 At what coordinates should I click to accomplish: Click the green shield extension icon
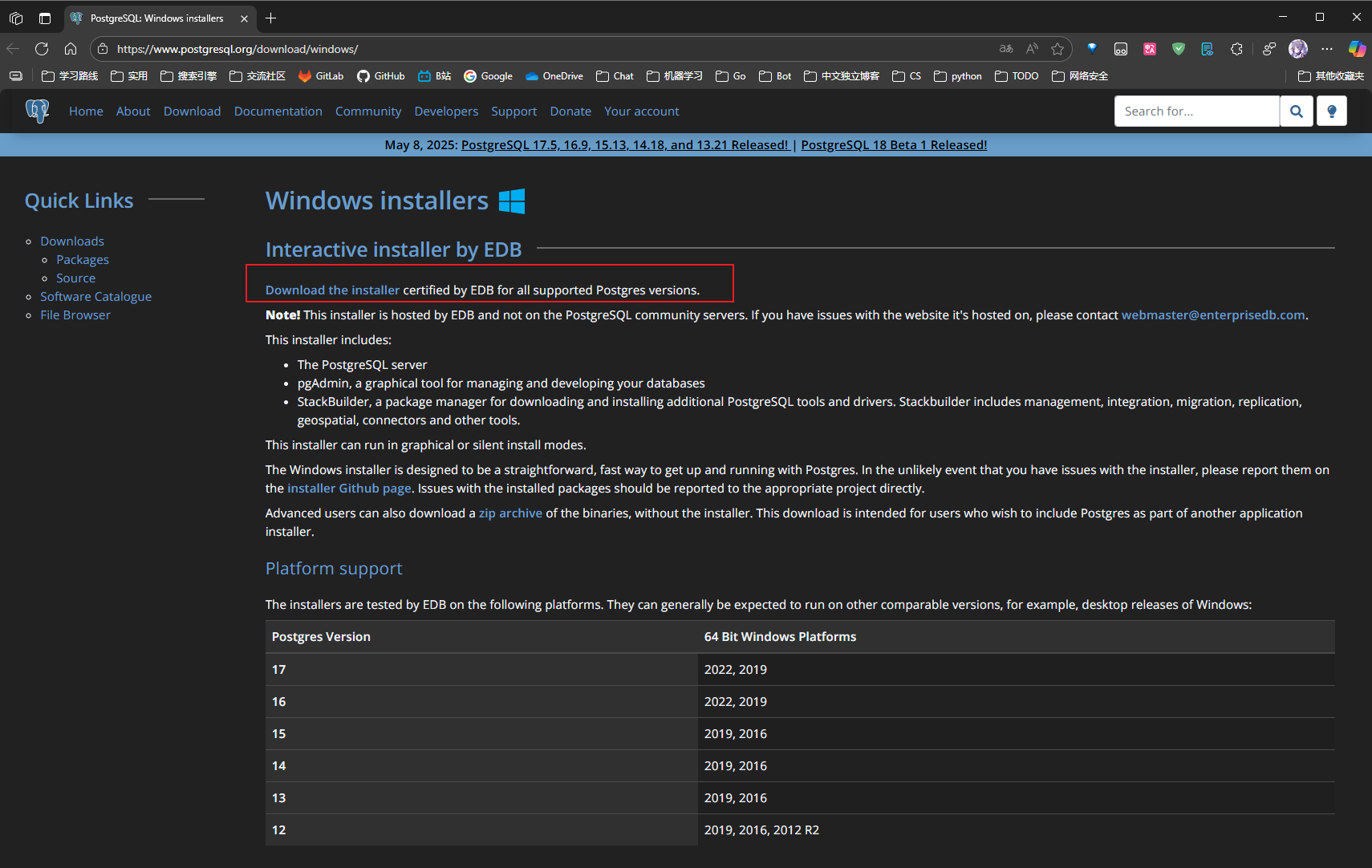(x=1179, y=49)
